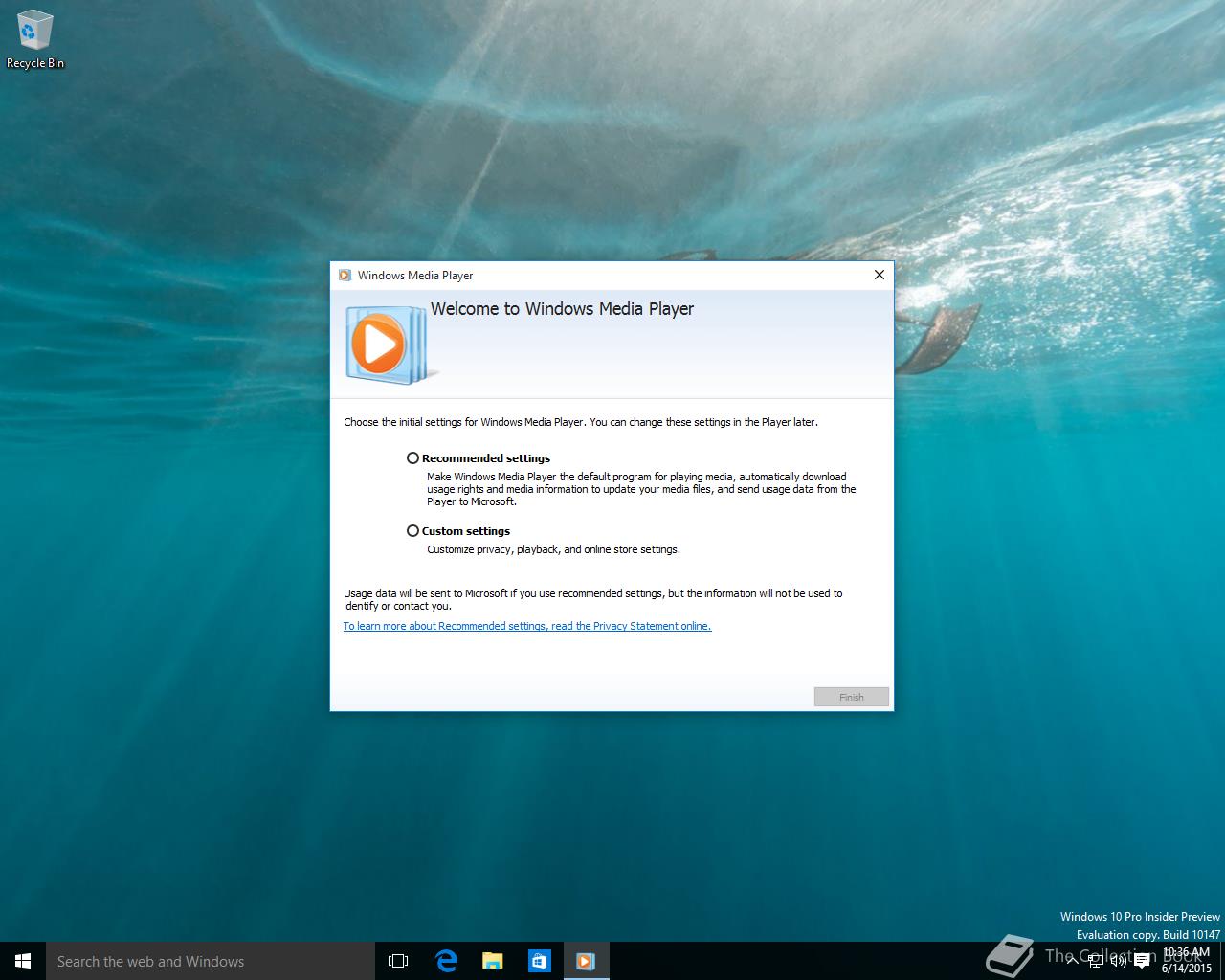Click the 'Choose the initial settings' instruction text
1225x980 pixels.
coord(581,422)
